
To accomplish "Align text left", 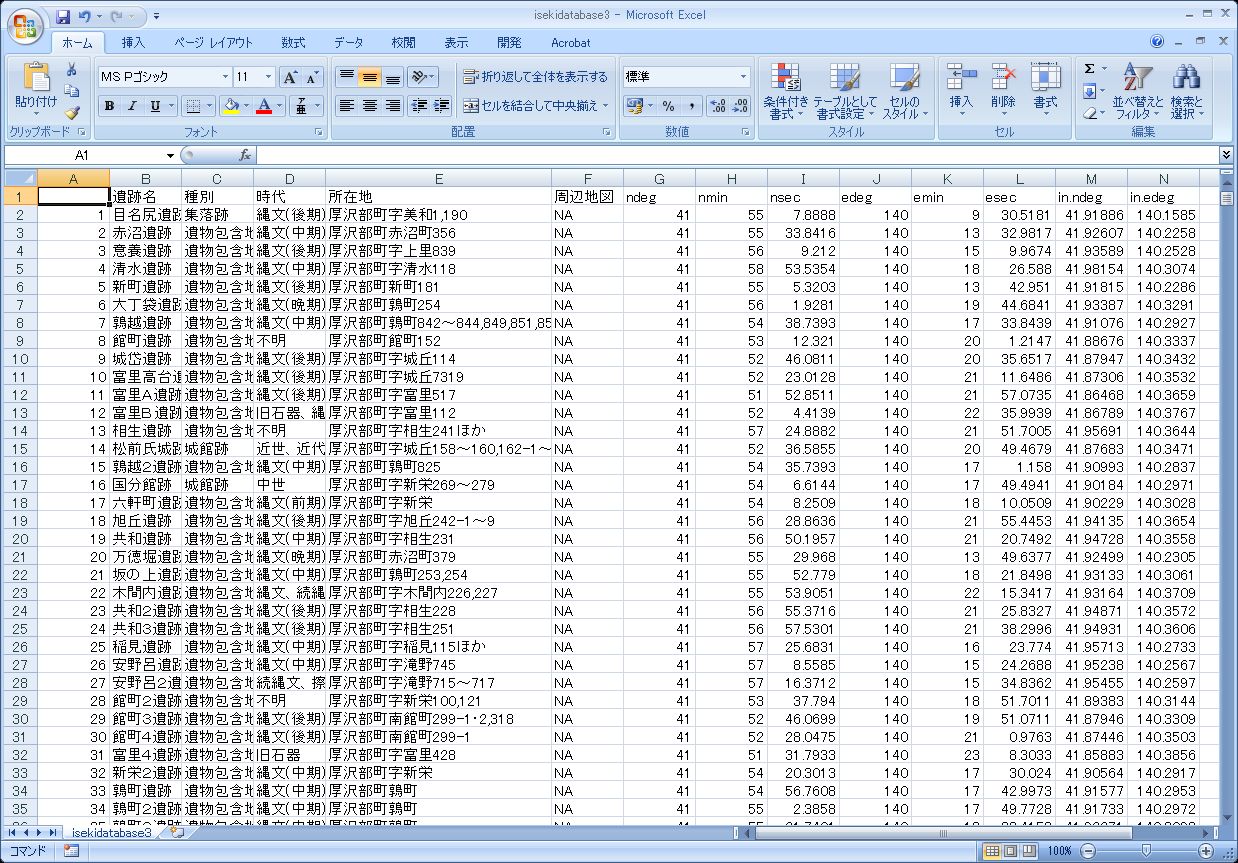I will pos(346,106).
